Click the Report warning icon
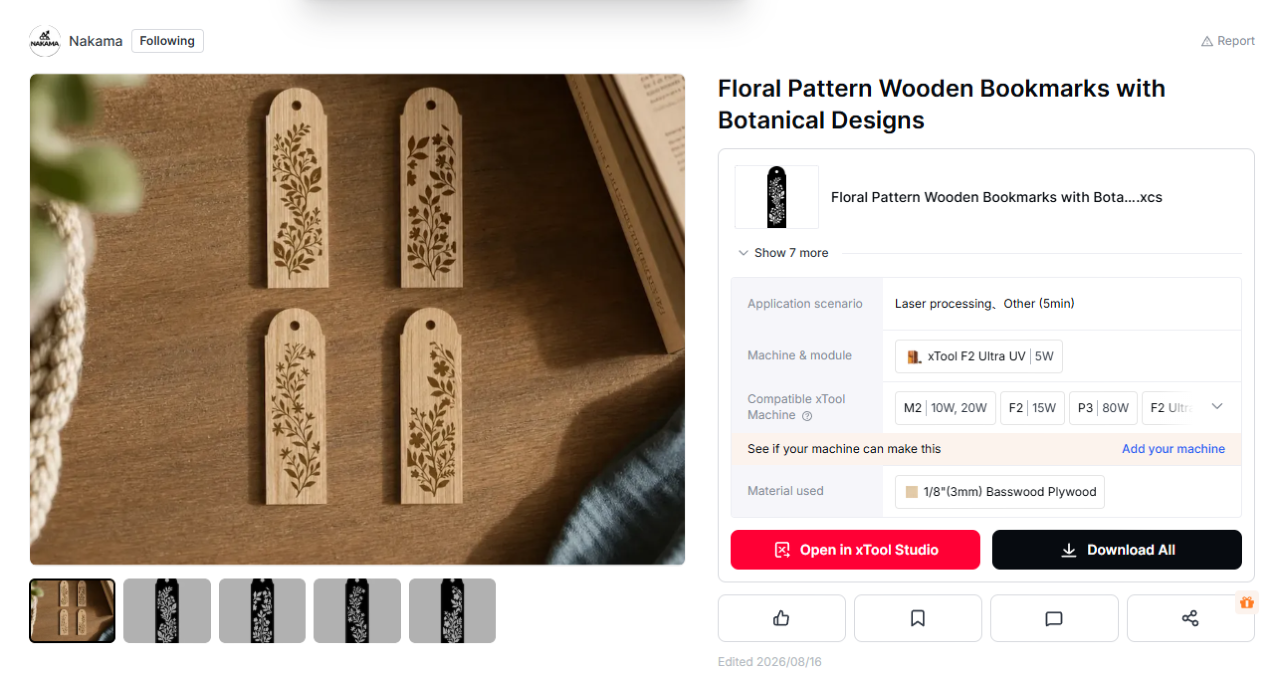Viewport: 1280px width, 695px height. pyautogui.click(x=1206, y=41)
